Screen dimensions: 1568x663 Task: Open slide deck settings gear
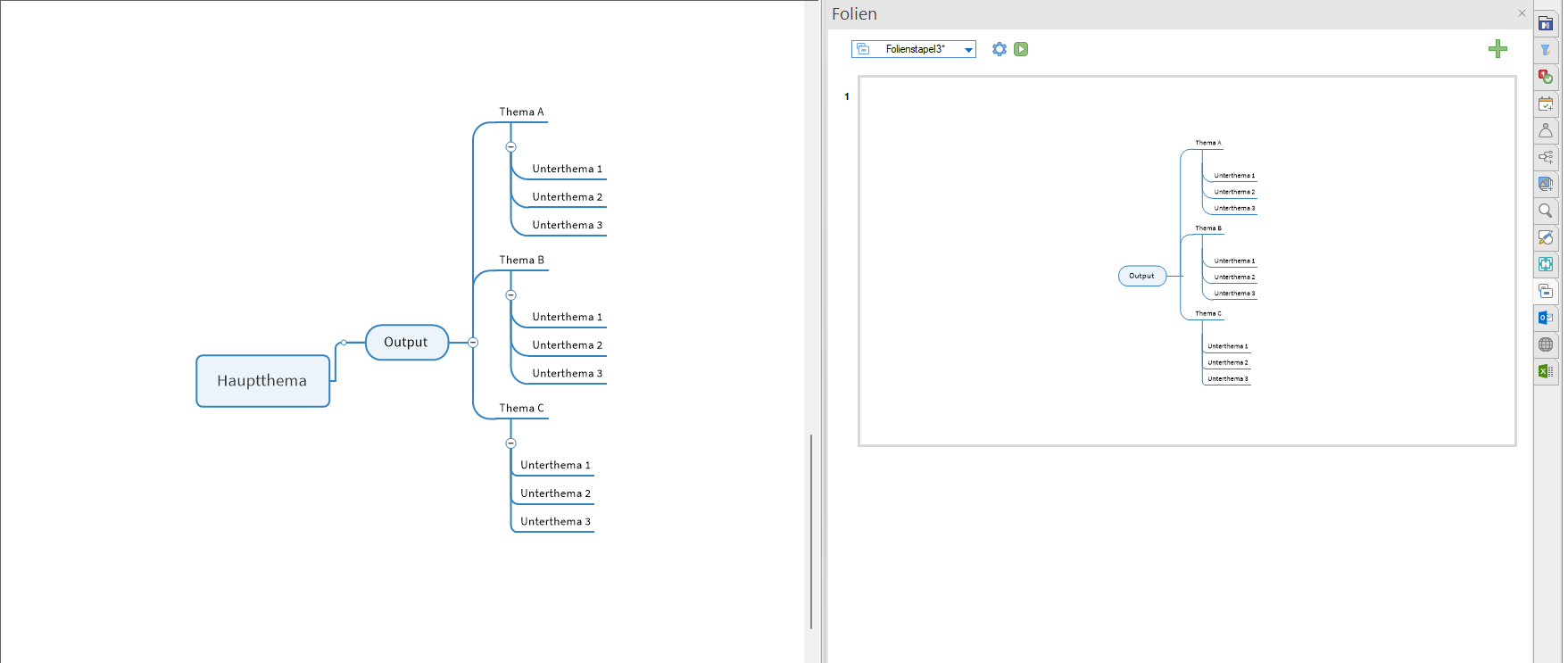click(1000, 49)
